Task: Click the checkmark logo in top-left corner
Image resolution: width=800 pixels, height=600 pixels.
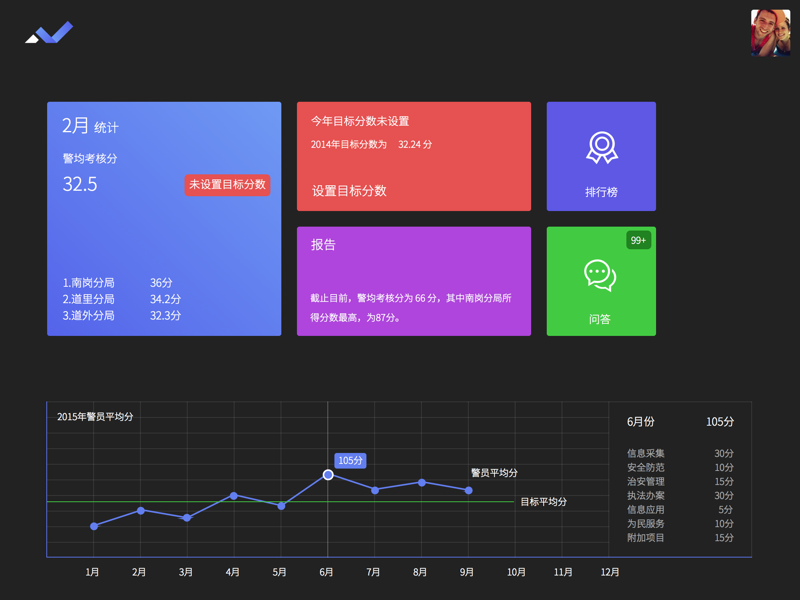Action: point(49,33)
